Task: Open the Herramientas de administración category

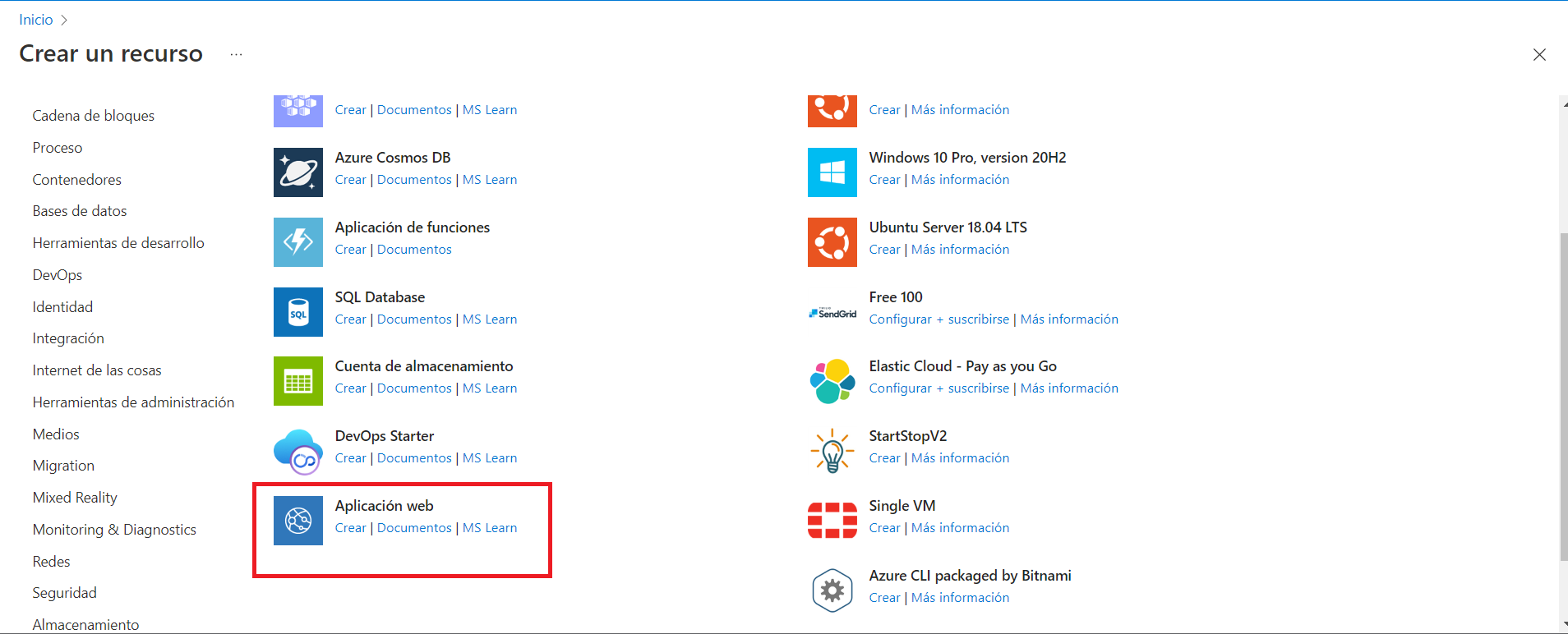Action: (133, 402)
